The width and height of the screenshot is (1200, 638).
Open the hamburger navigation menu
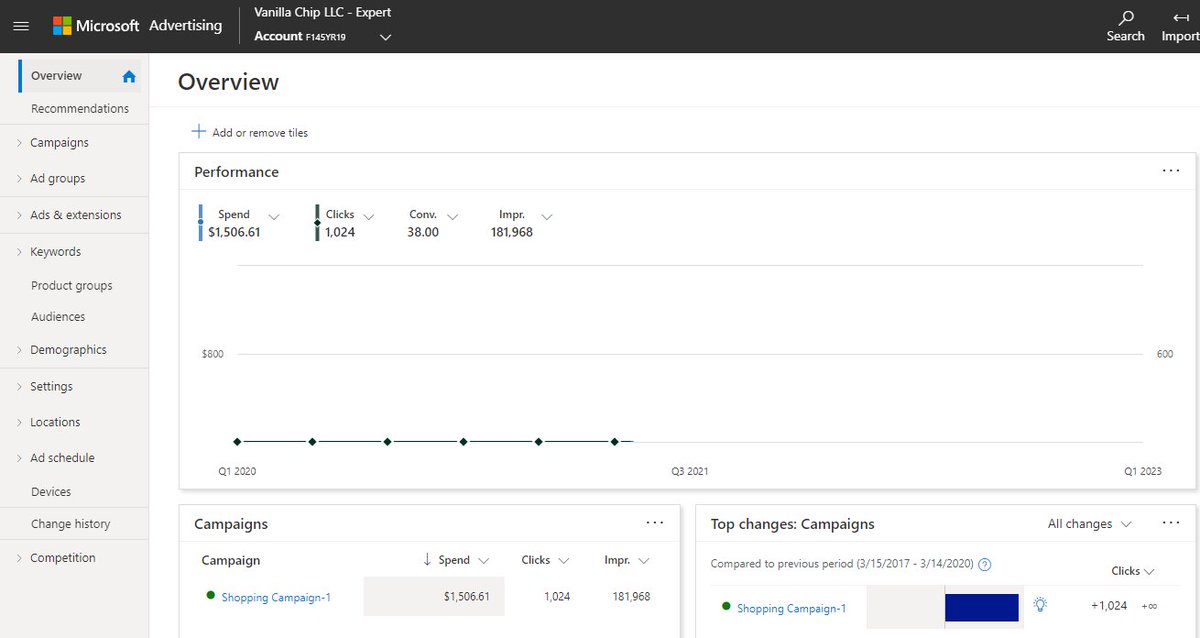21,26
